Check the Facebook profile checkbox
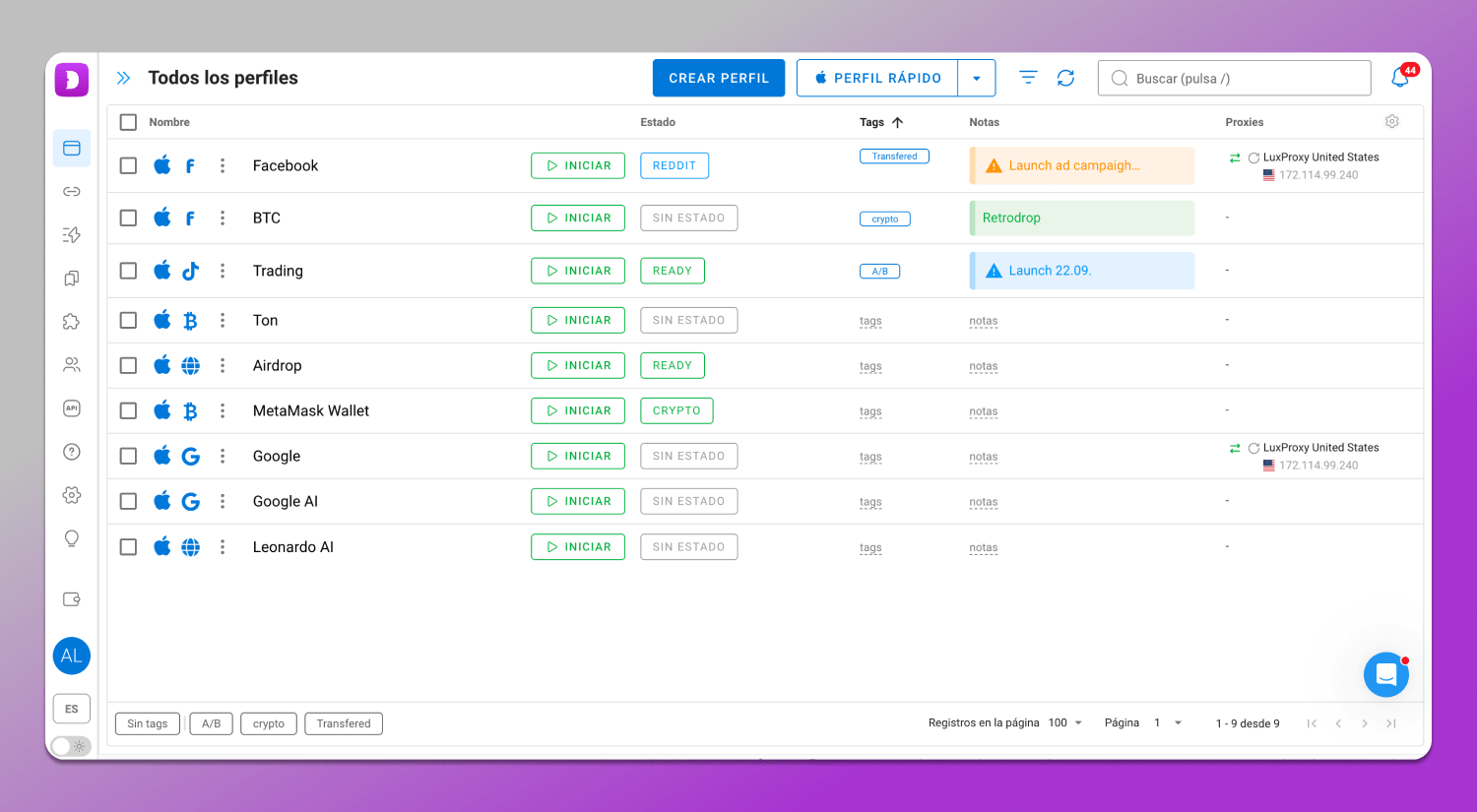Viewport: 1477px width, 812px height. click(x=128, y=165)
